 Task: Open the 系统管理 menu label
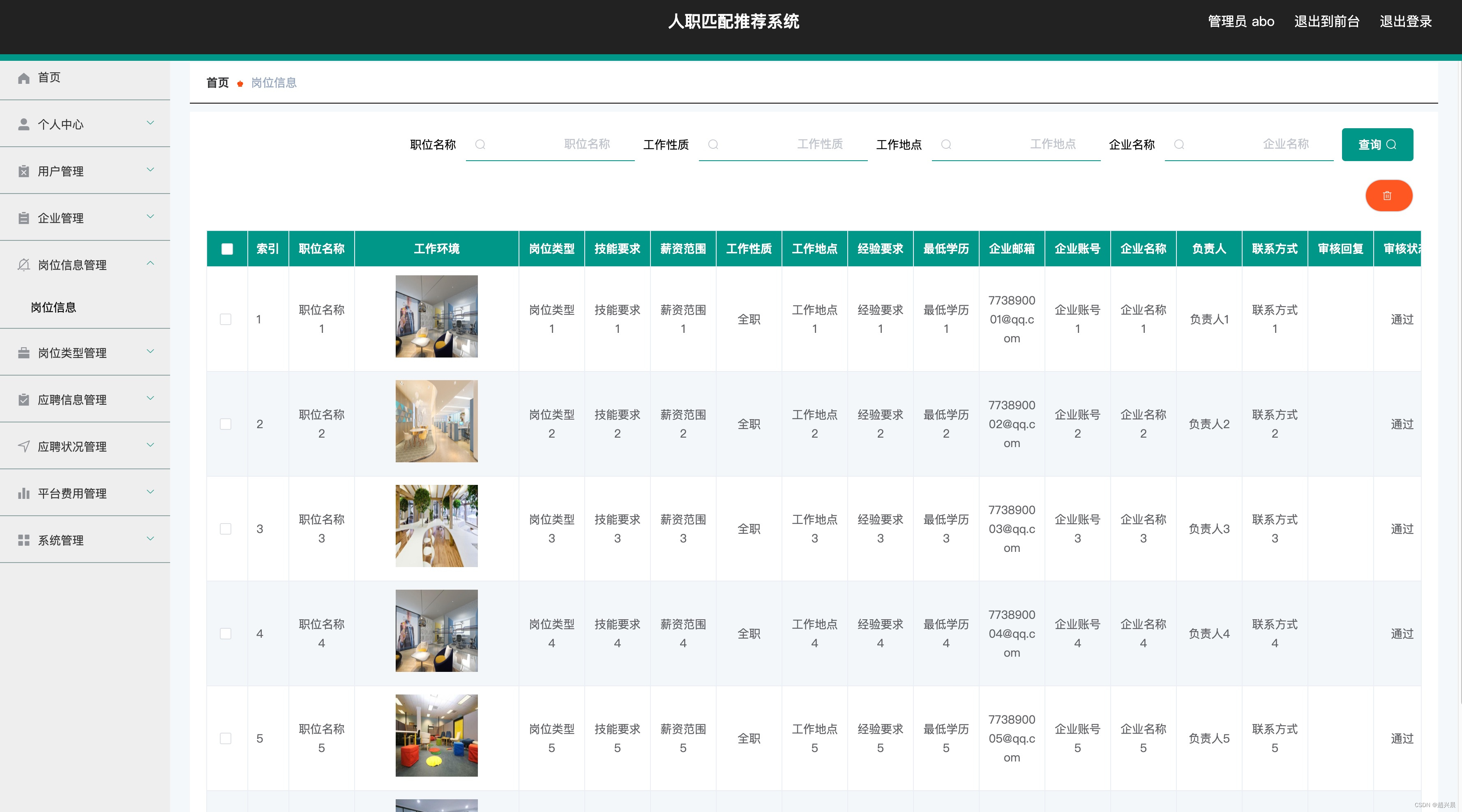61,540
